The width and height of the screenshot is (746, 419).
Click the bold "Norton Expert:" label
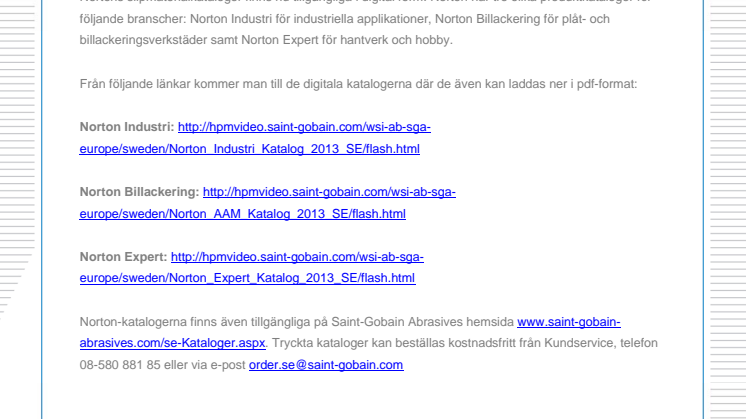coord(123,257)
